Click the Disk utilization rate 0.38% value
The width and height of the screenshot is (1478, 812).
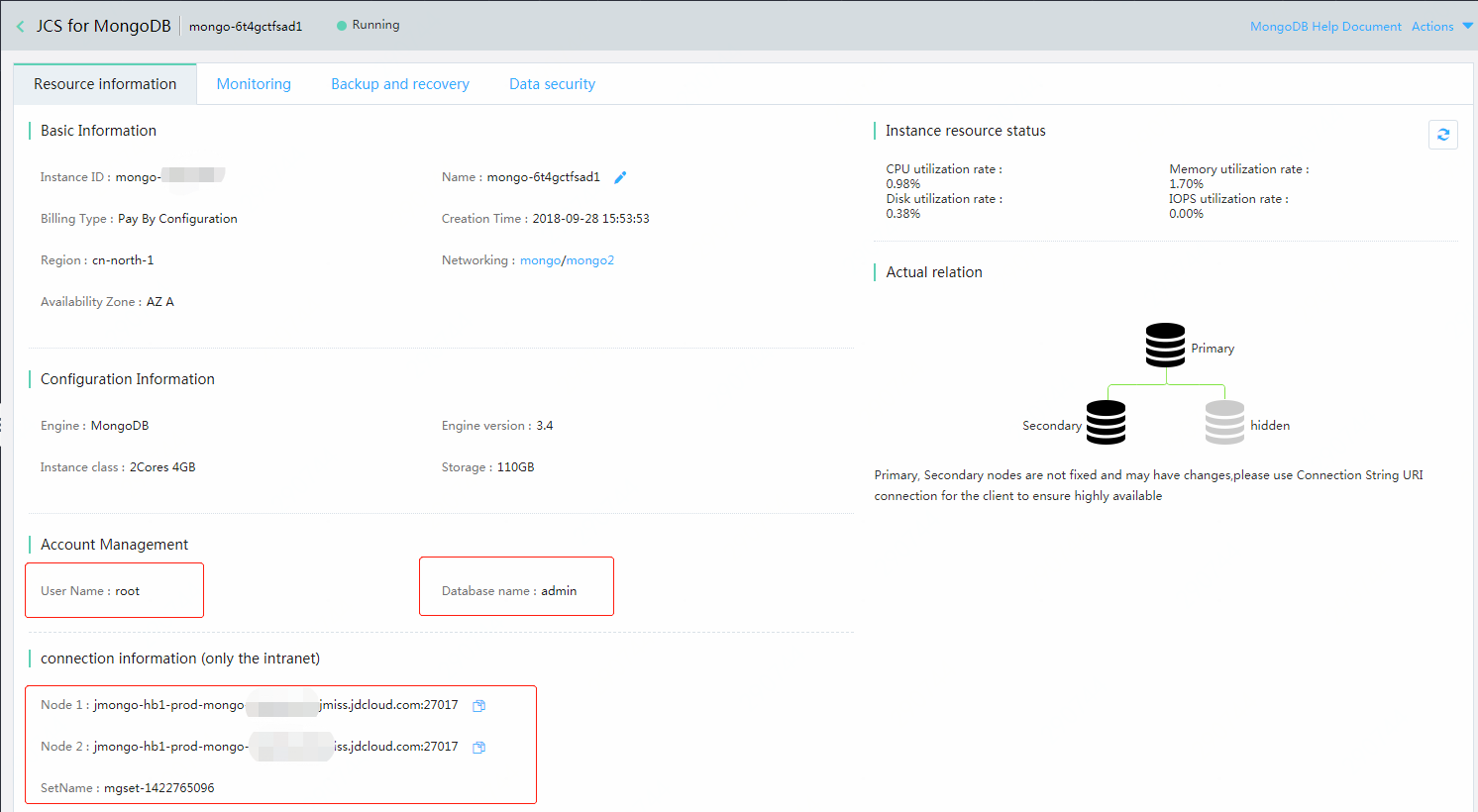point(902,214)
